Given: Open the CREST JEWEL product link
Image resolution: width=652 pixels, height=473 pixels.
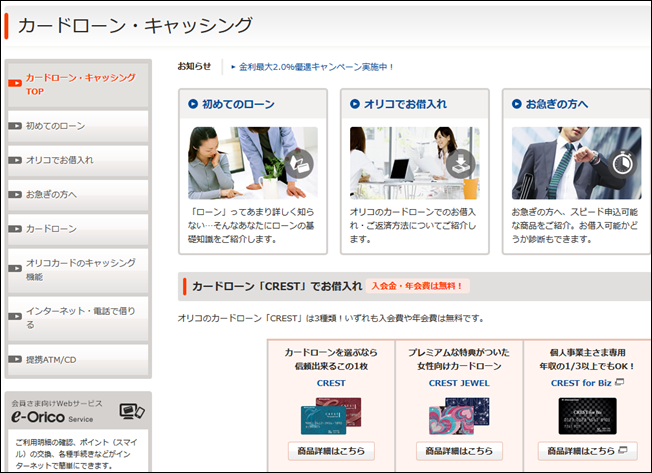Looking at the screenshot, I should [459, 383].
